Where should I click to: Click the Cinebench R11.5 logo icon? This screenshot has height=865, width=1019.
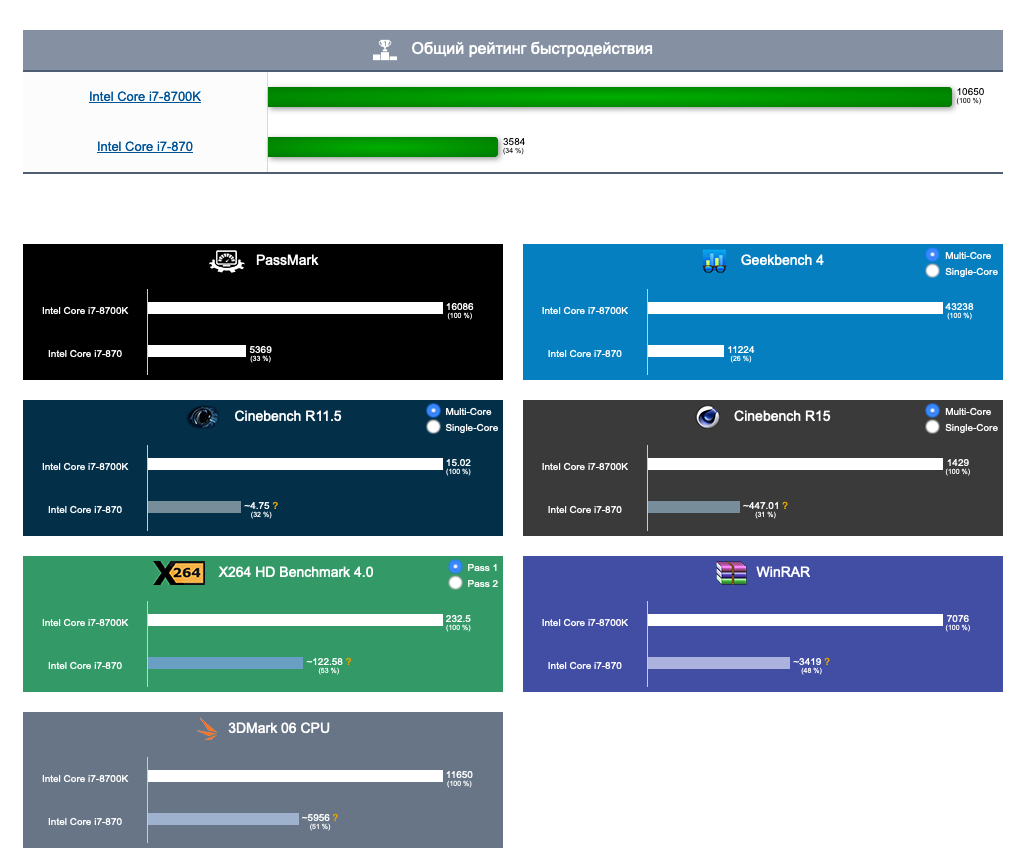(203, 417)
